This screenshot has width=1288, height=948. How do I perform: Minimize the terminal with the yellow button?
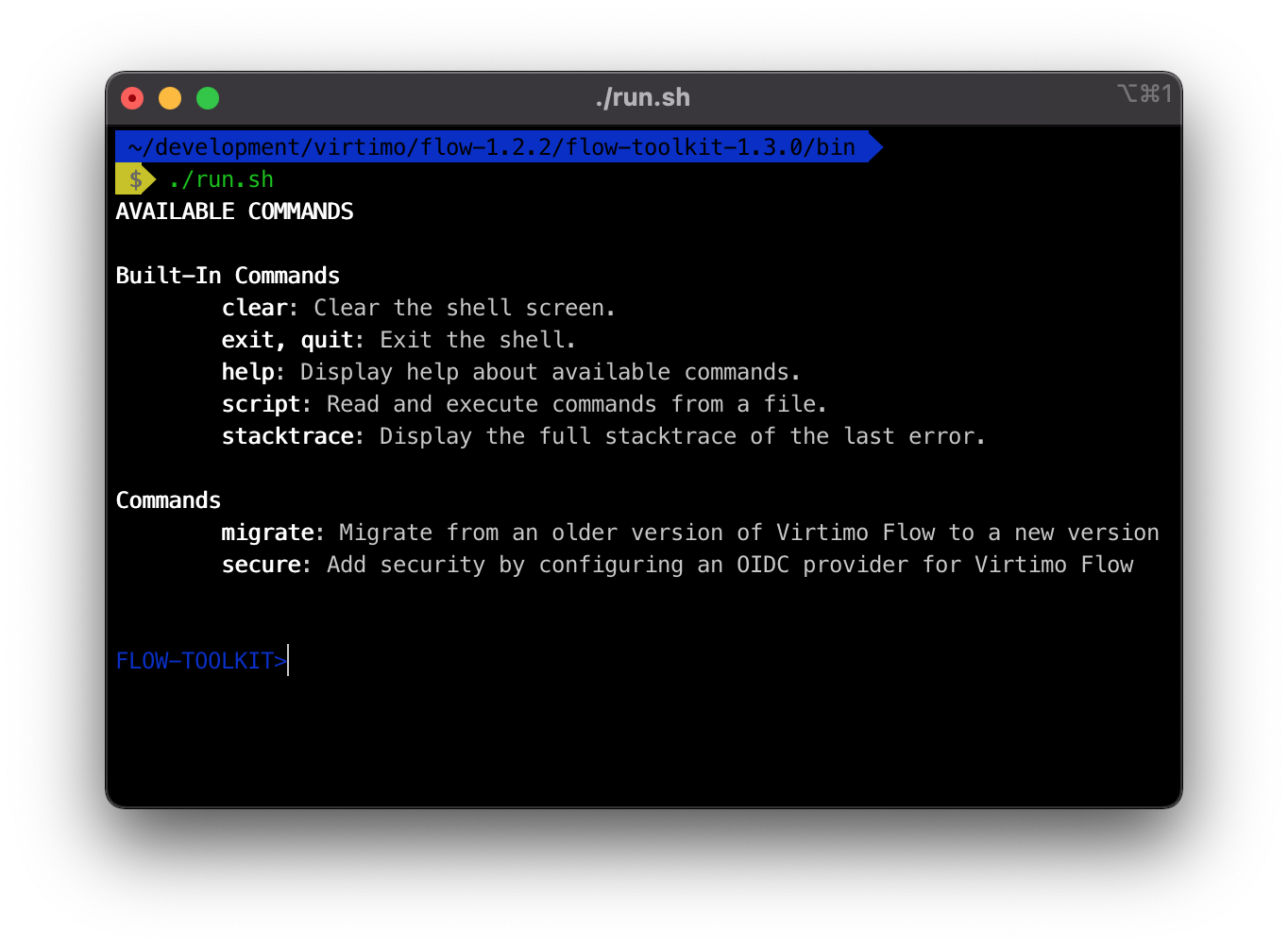(170, 98)
